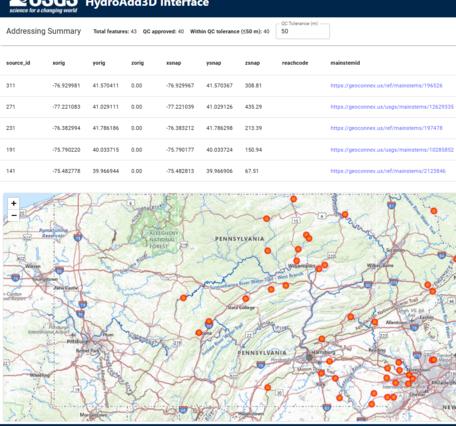The width and height of the screenshot is (456, 426).
Task: Click the source_id column header
Action: [x=18, y=63]
